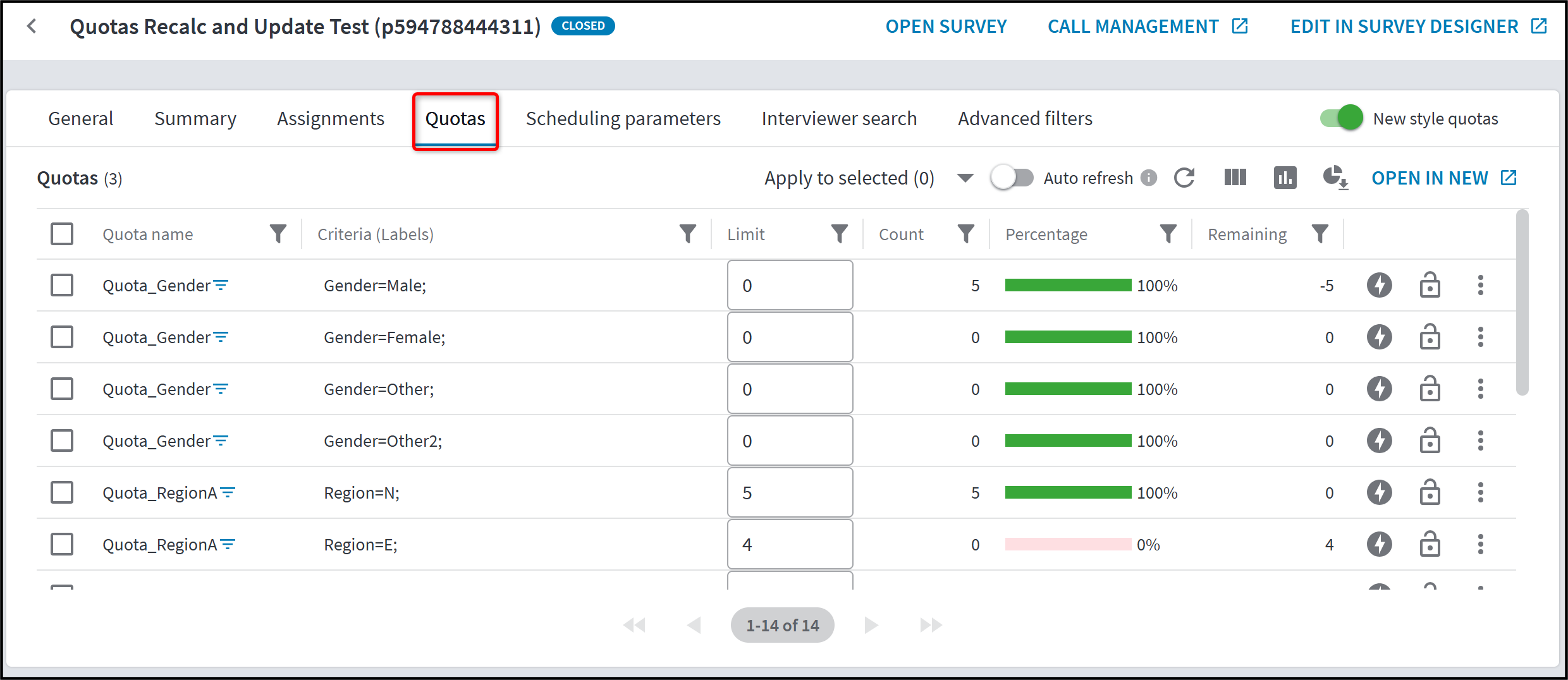Expand filter lines beside Region=N Quota_RegionA
This screenshot has width=1568, height=680.
[228, 492]
